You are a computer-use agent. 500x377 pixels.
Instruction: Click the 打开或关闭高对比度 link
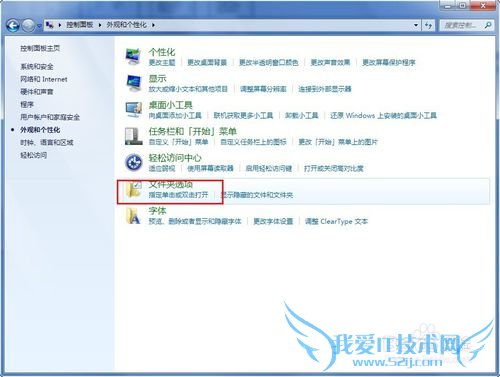click(x=334, y=168)
